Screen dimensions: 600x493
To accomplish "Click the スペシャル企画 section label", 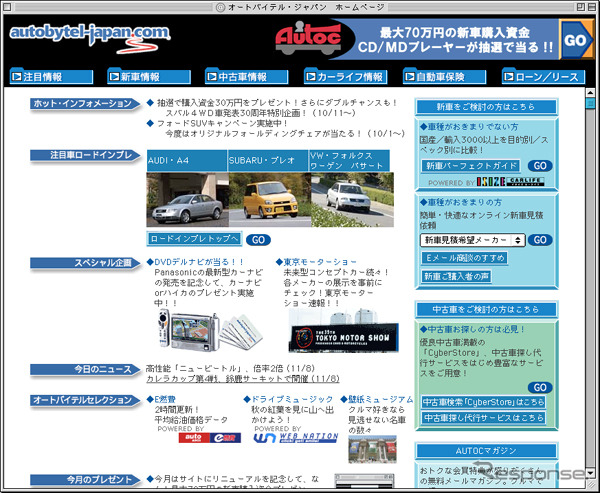I will pos(85,263).
